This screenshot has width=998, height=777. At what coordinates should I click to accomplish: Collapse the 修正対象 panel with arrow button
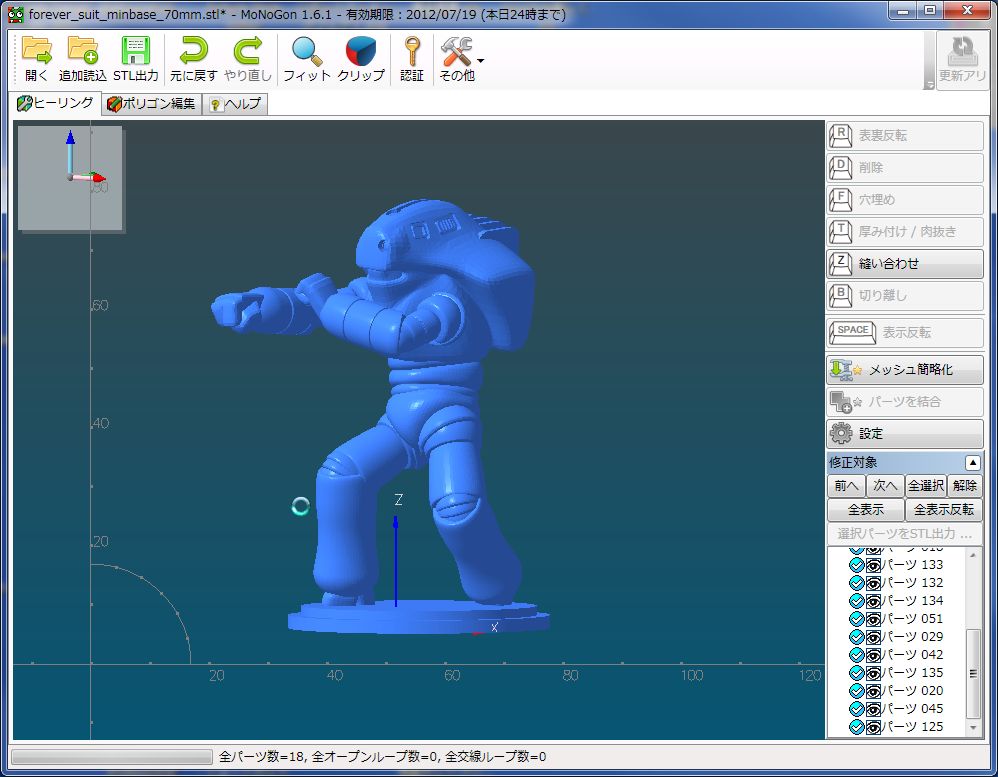point(972,463)
